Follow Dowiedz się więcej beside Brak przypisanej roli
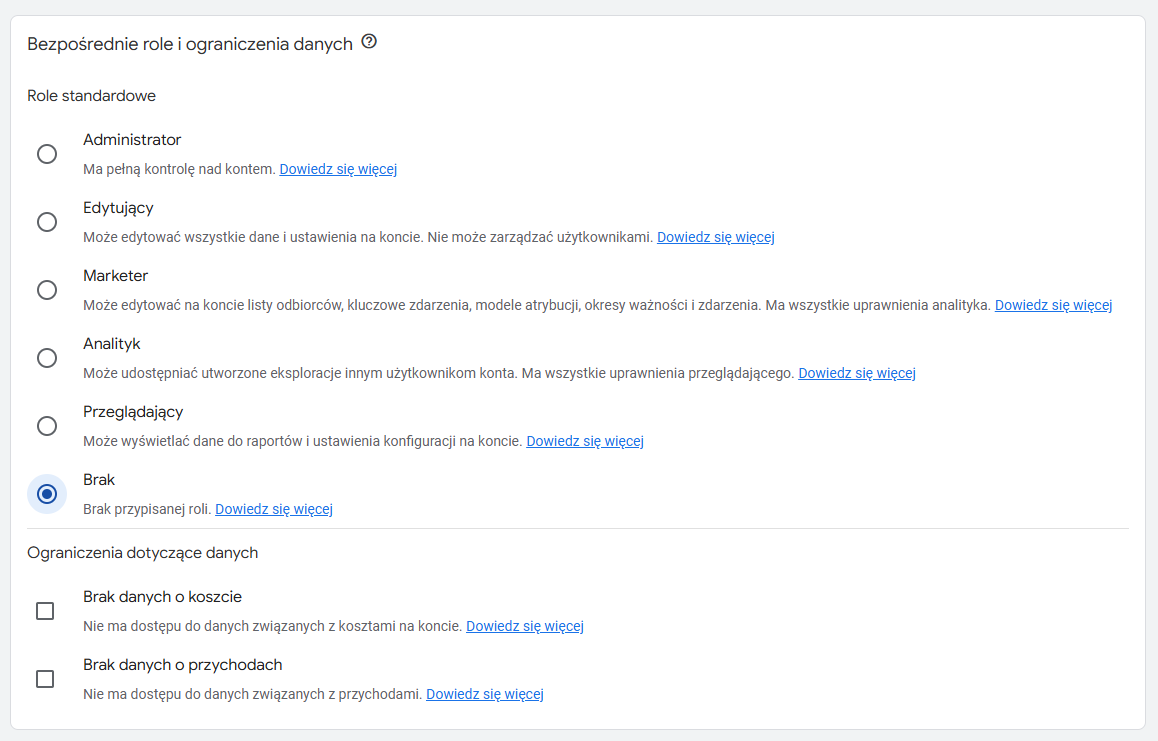 (x=273, y=509)
